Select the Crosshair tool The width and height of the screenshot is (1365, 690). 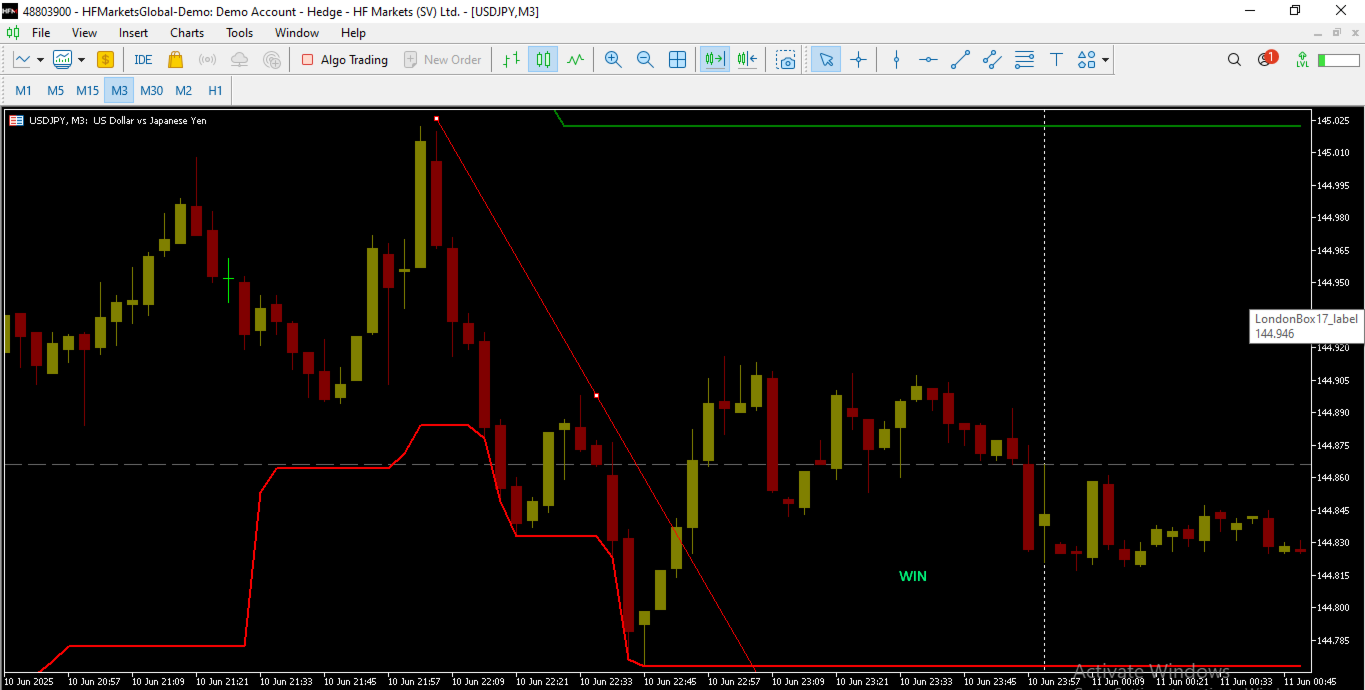tap(858, 59)
